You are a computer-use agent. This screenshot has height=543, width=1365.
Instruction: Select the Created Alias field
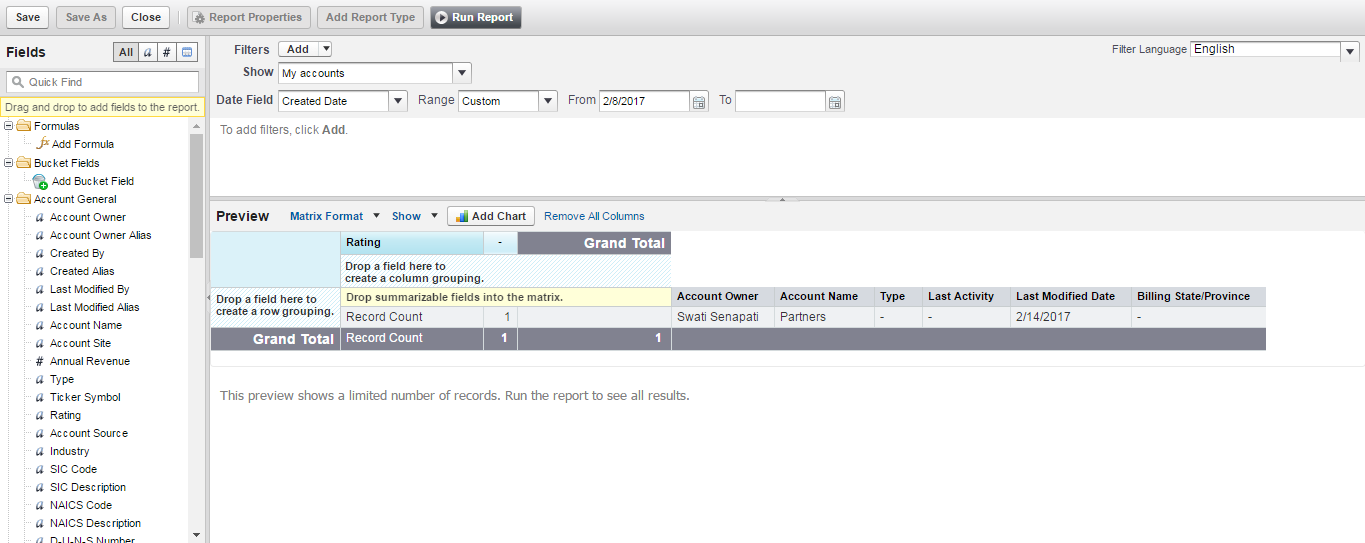(x=82, y=271)
